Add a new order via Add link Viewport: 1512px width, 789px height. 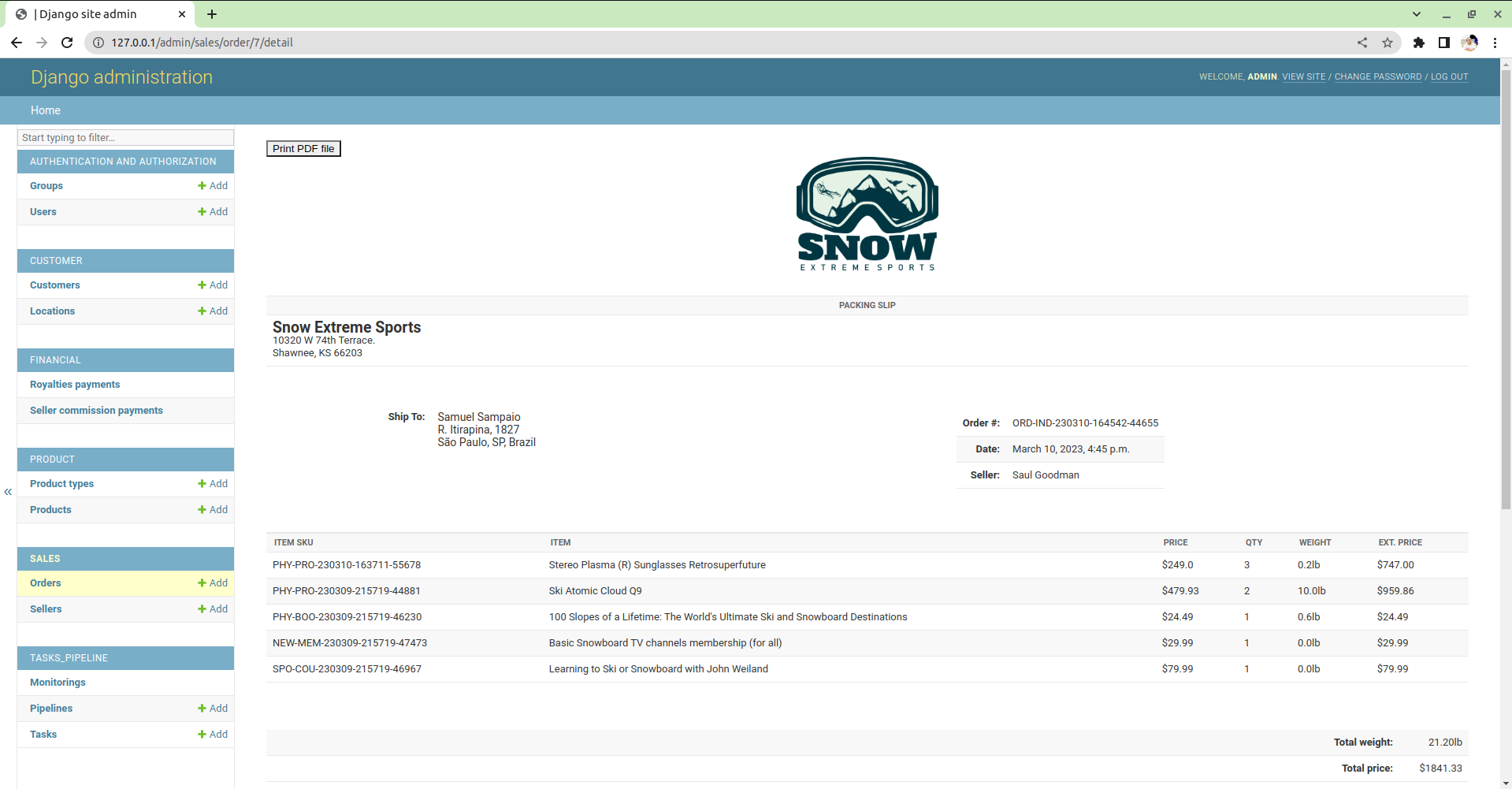coord(213,583)
